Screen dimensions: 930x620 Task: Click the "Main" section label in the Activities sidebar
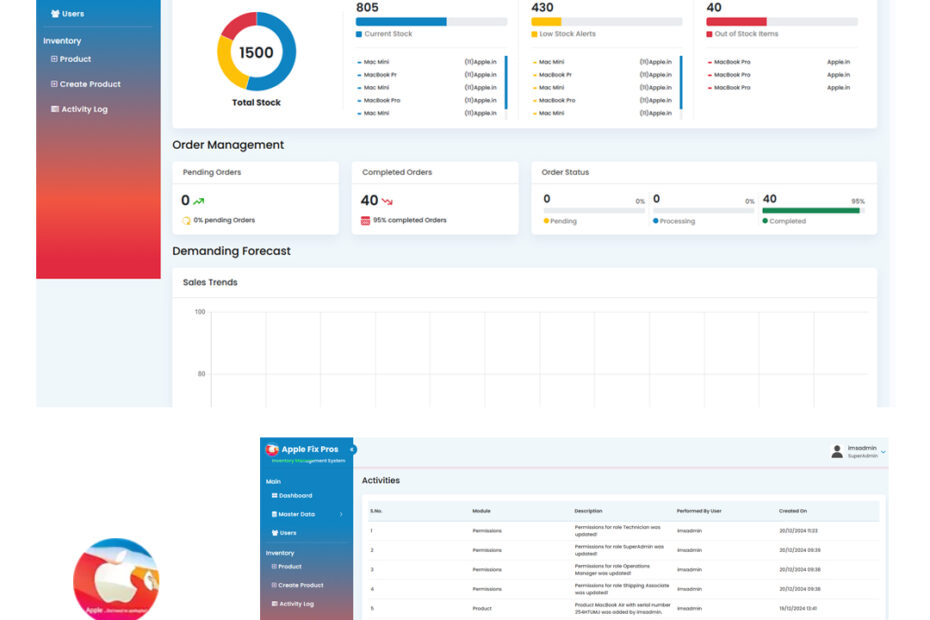(273, 481)
